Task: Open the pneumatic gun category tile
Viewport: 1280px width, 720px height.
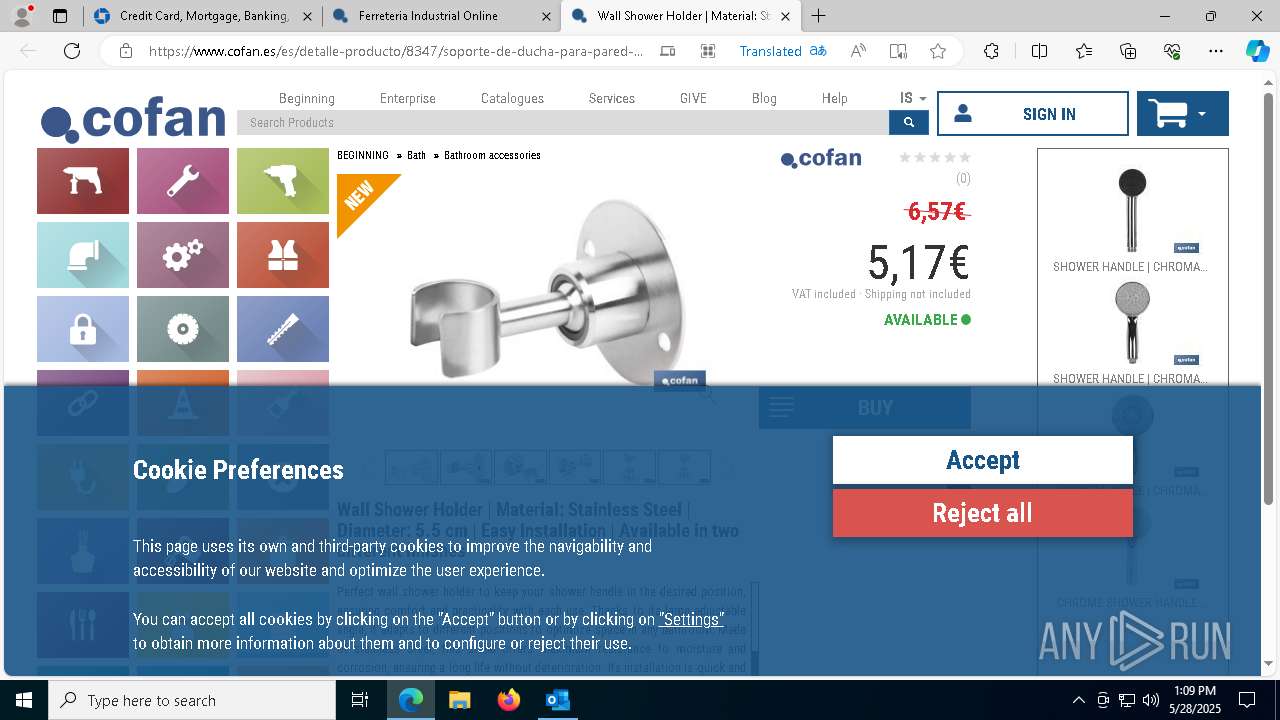Action: click(283, 181)
